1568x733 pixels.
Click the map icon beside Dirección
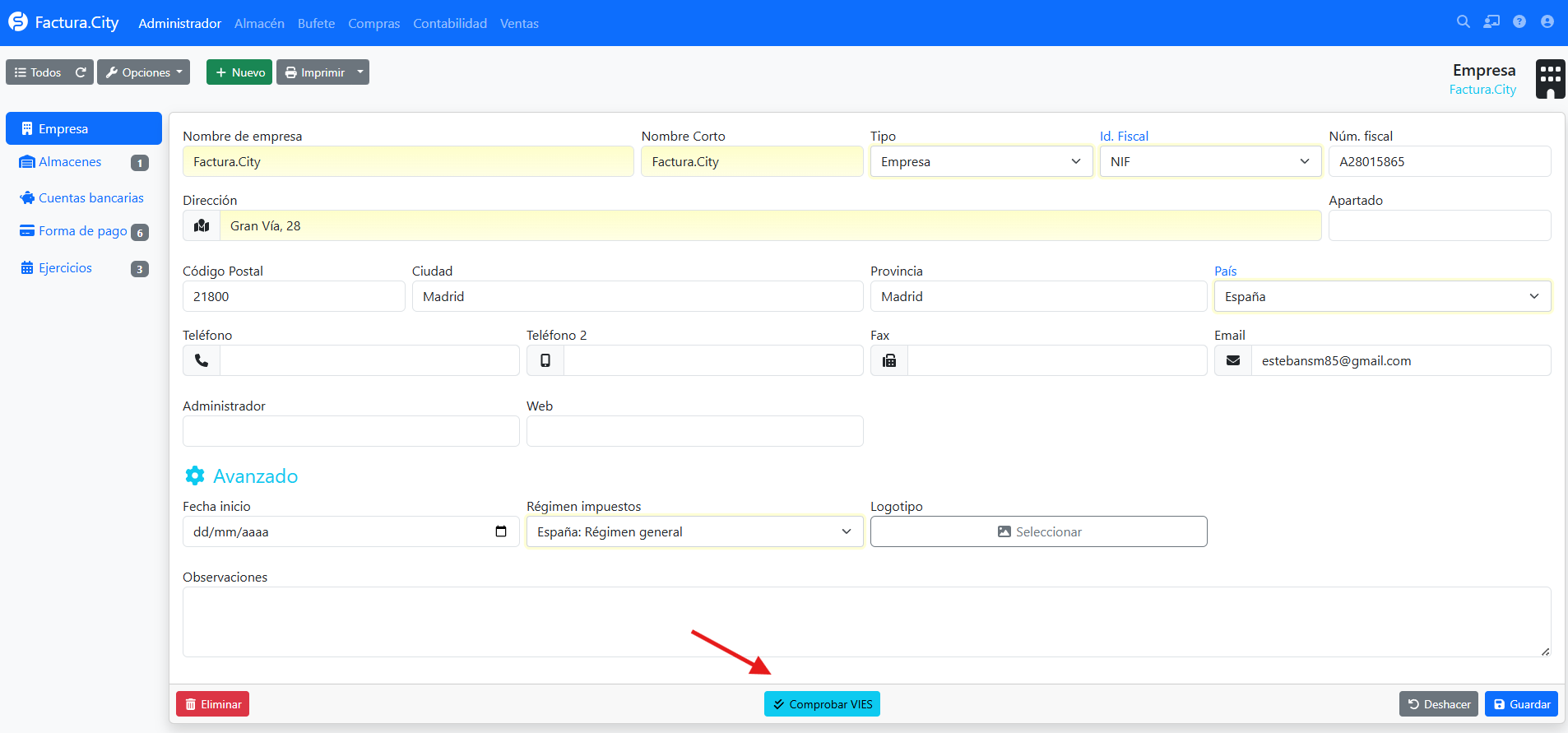202,225
